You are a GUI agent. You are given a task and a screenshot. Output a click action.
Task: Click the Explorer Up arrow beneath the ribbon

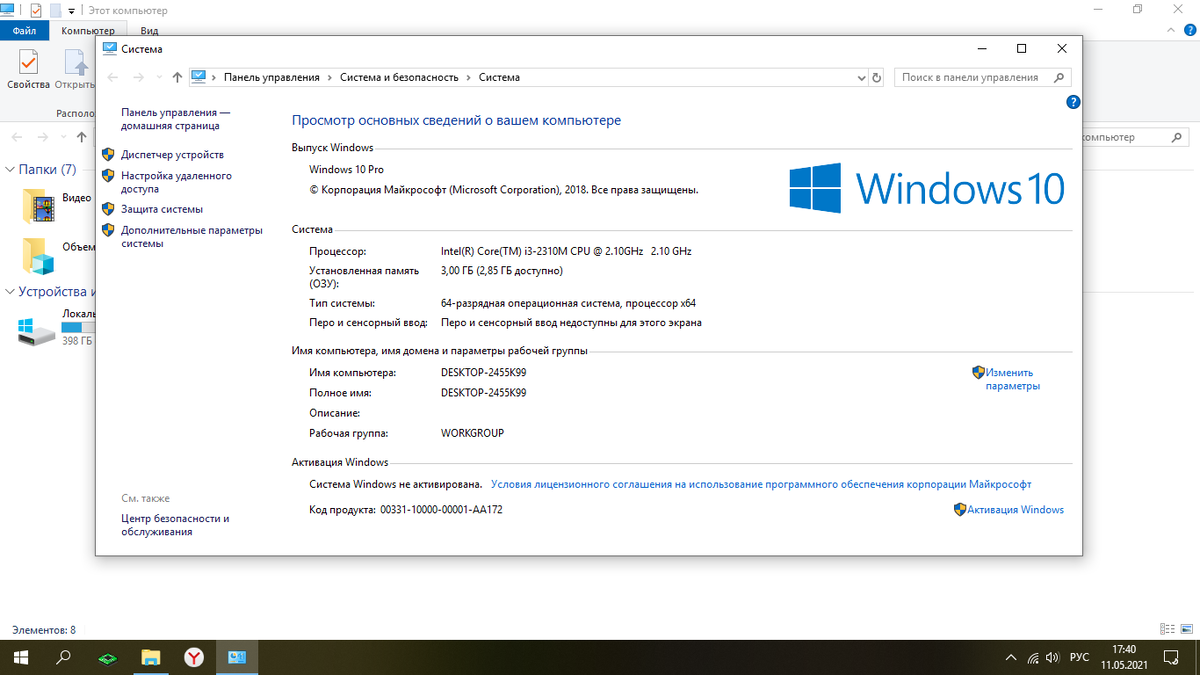(x=80, y=137)
